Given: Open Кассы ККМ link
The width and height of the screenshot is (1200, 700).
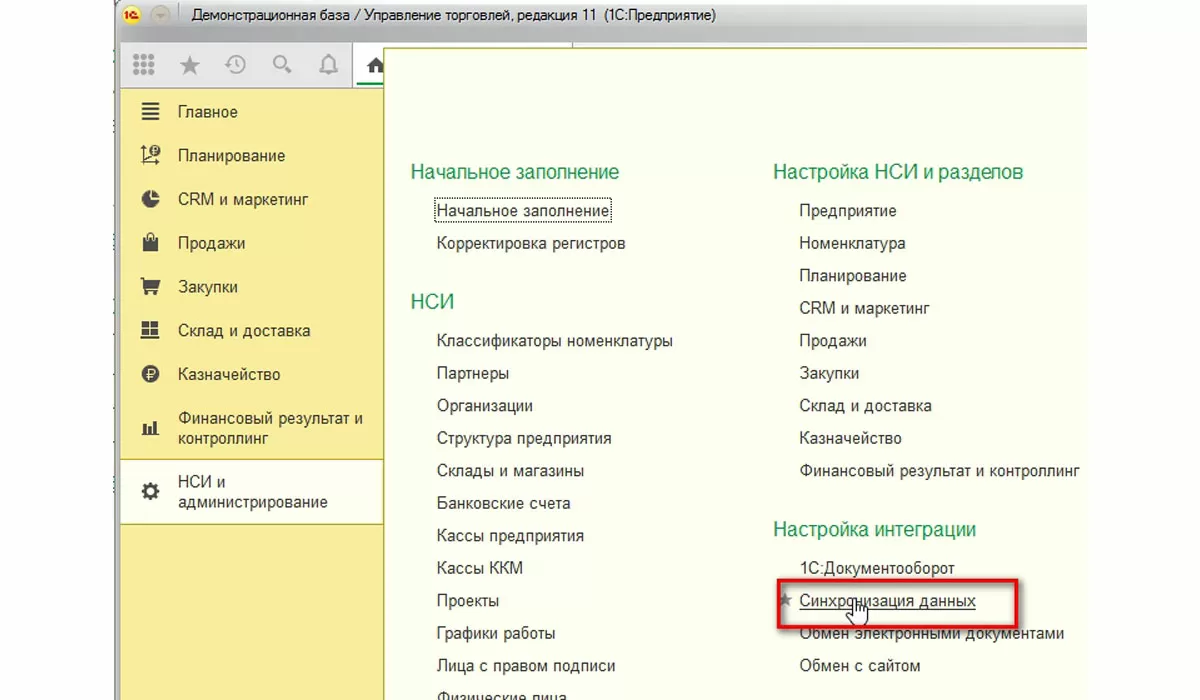Looking at the screenshot, I should [x=480, y=568].
